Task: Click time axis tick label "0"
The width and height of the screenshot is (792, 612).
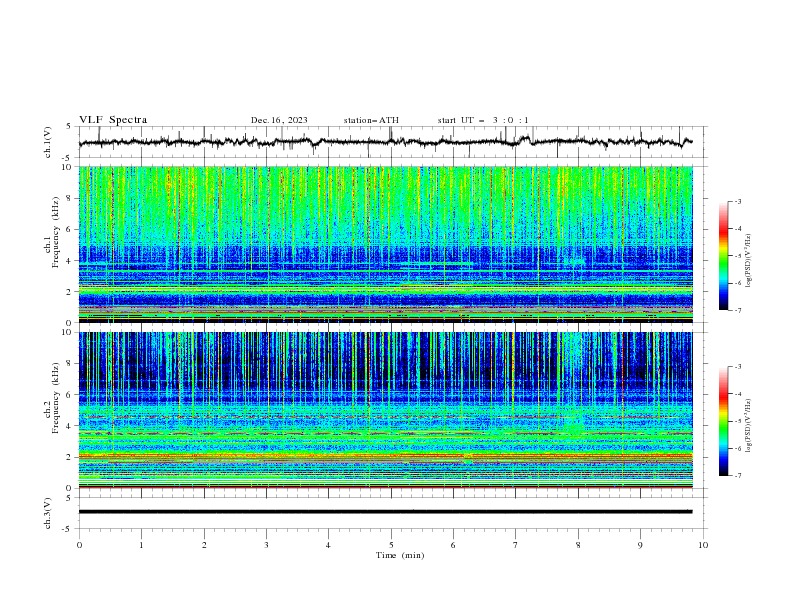Action: 79,545
